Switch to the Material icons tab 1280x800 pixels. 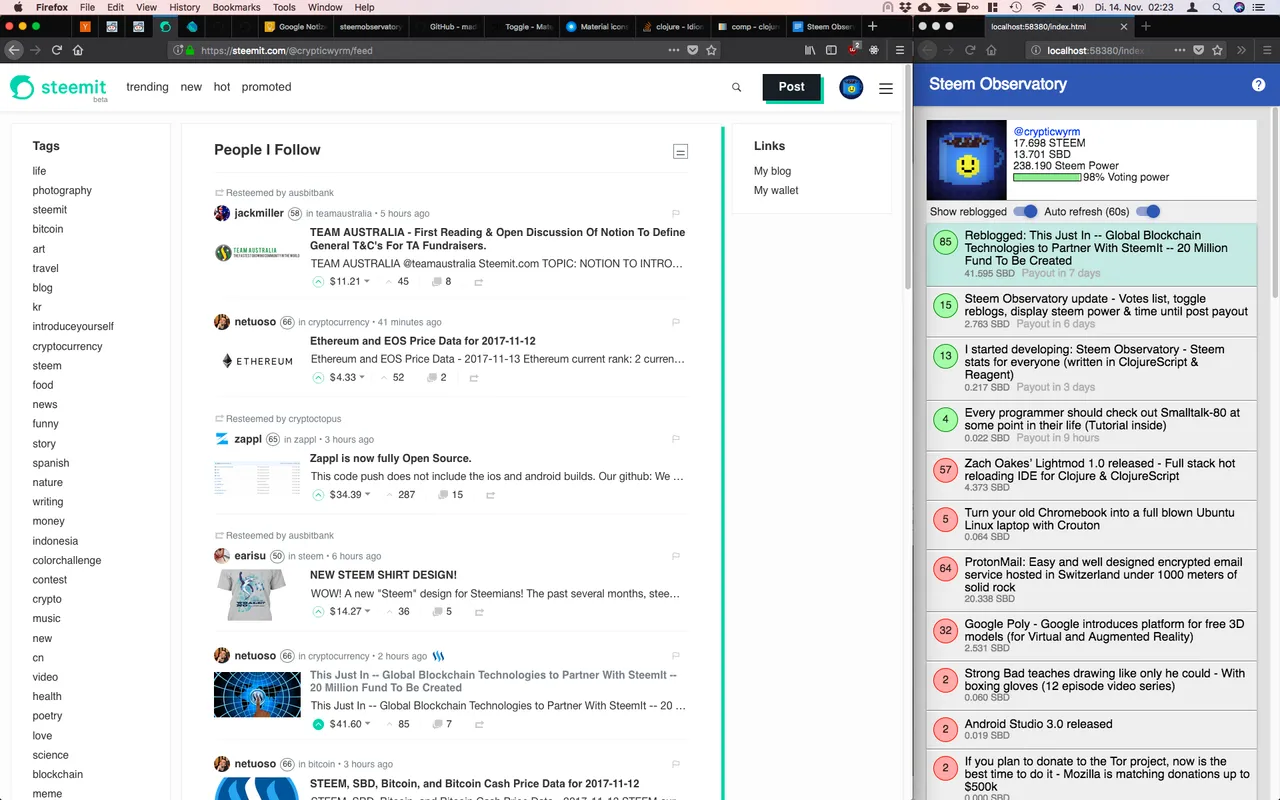point(597,27)
